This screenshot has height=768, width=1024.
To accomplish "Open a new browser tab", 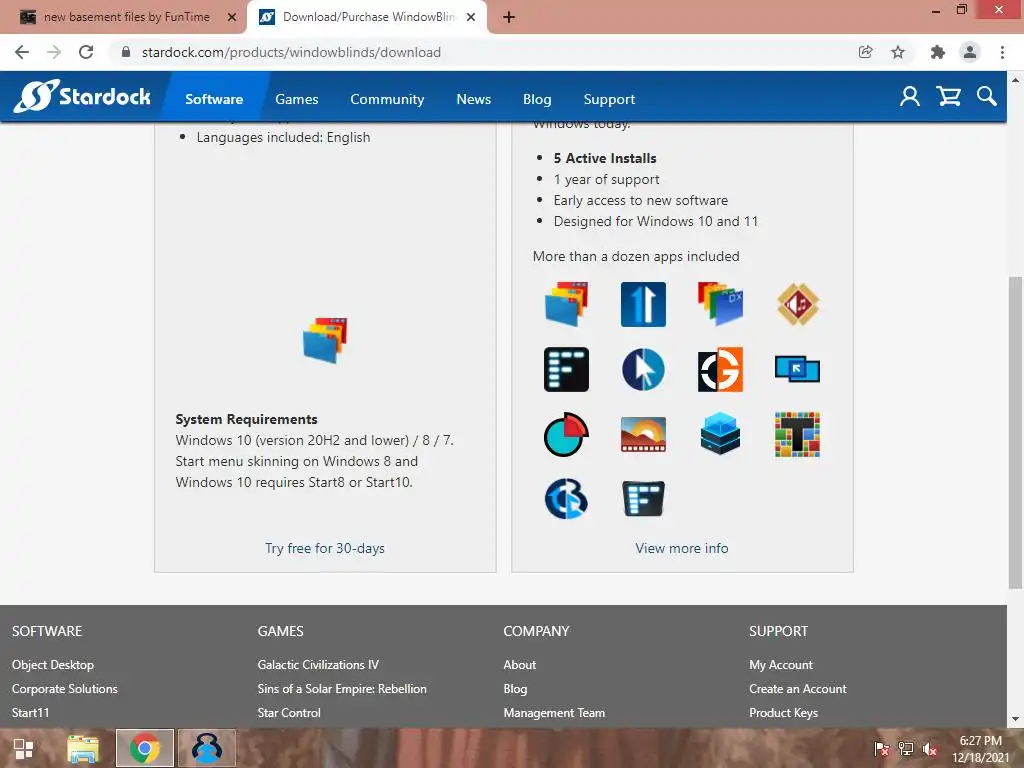I will coord(509,17).
